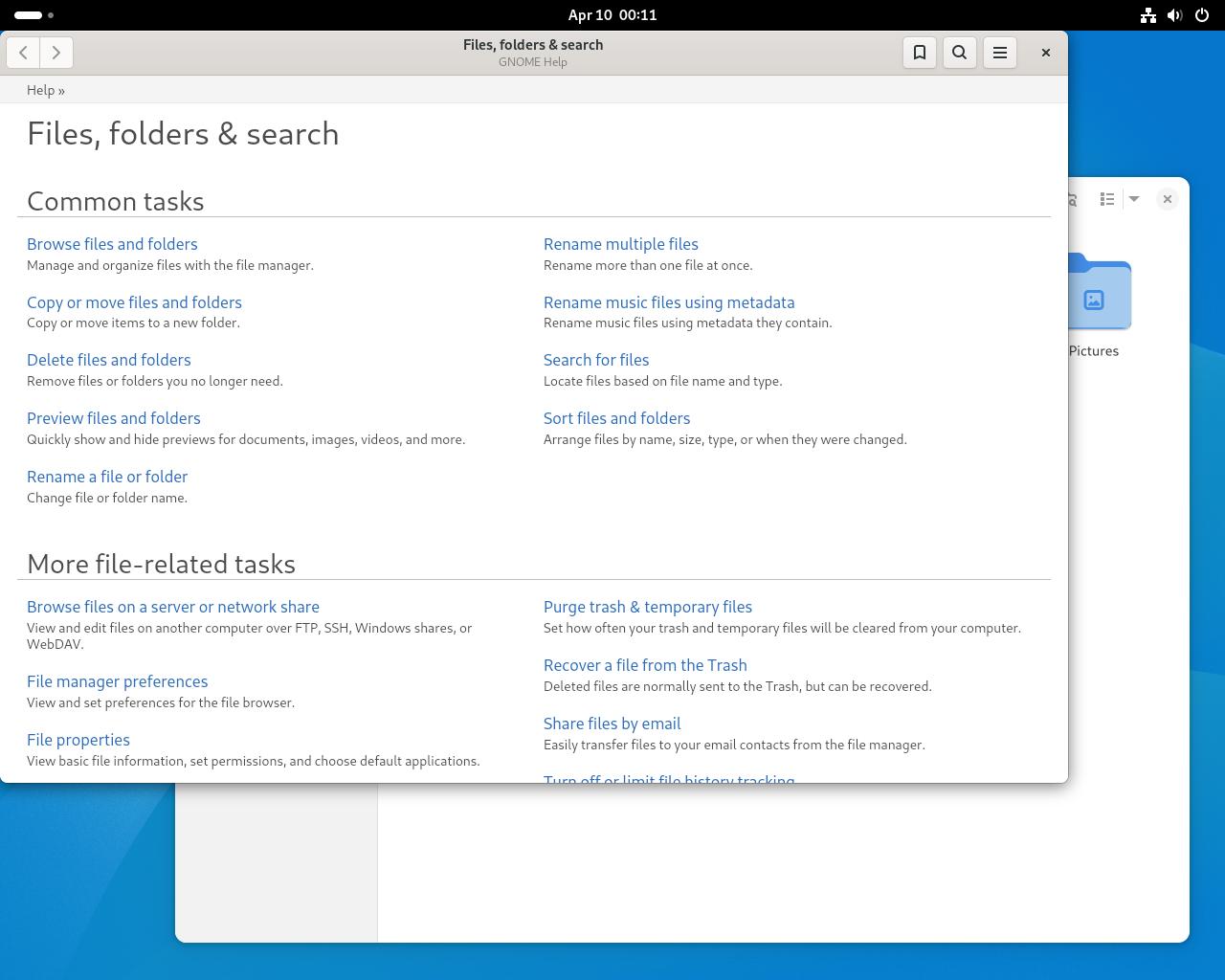
Task: Open the clock and calendar in top bar
Action: coord(612,14)
